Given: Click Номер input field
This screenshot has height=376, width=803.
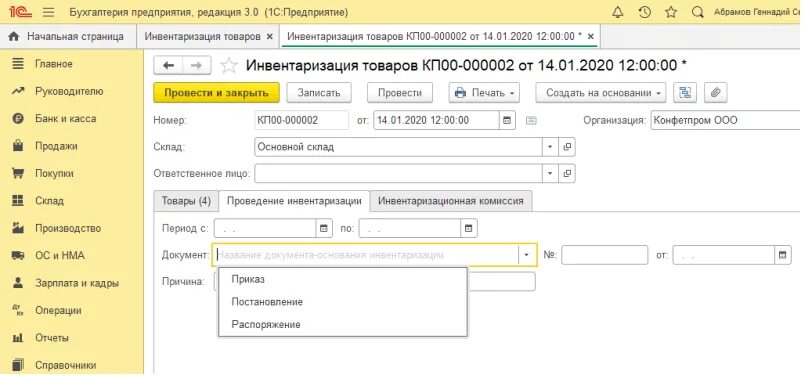Looking at the screenshot, I should (x=302, y=120).
